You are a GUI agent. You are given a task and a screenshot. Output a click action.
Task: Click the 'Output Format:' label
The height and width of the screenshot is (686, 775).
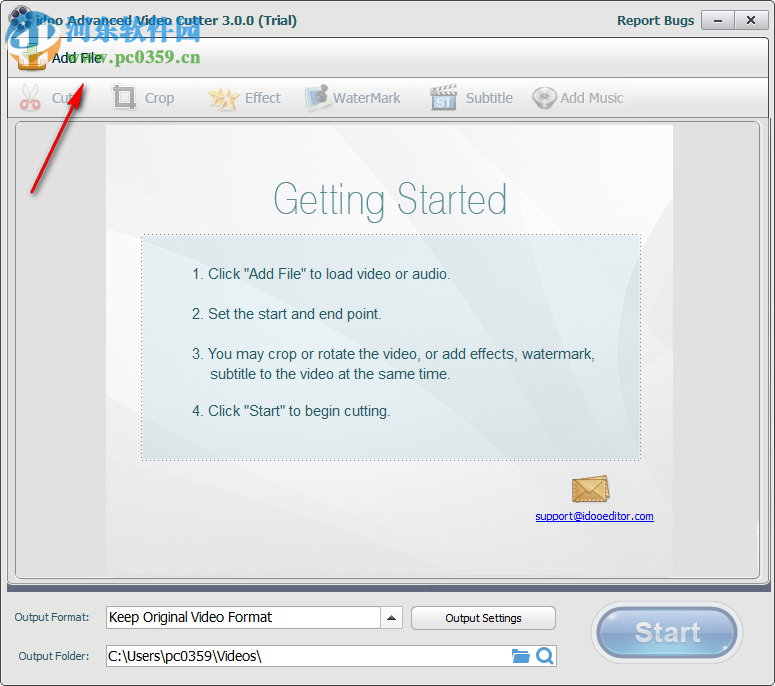[52, 617]
